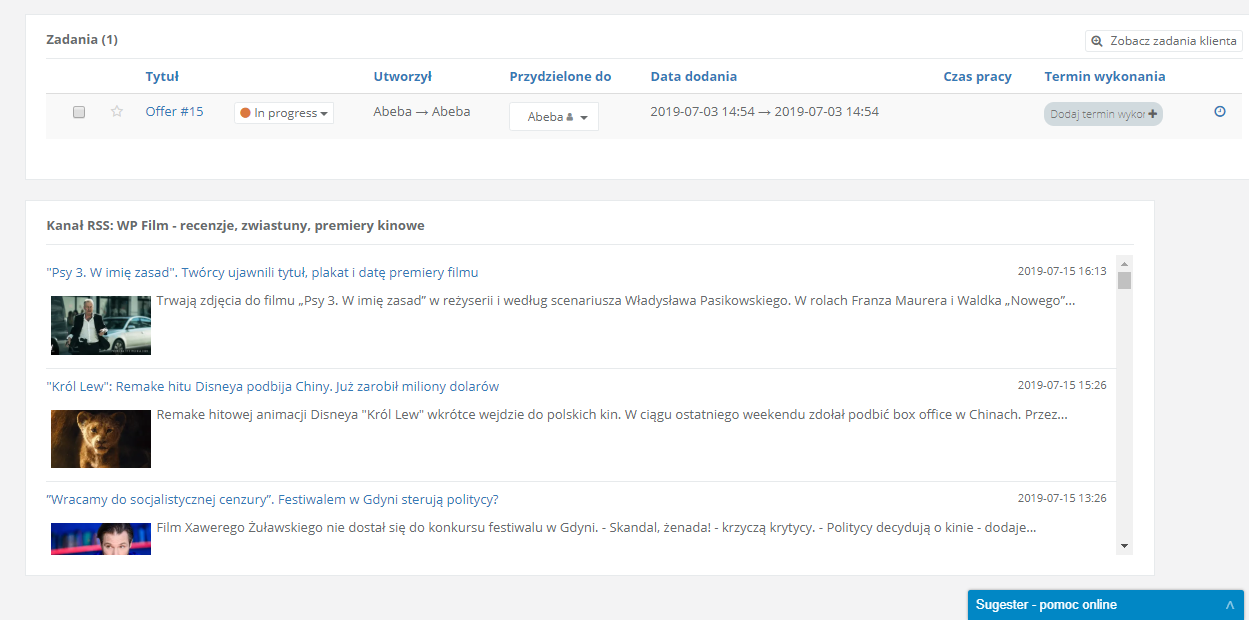1249x620 pixels.
Task: Open the "Król Lew" remake article link
Action: click(x=272, y=386)
